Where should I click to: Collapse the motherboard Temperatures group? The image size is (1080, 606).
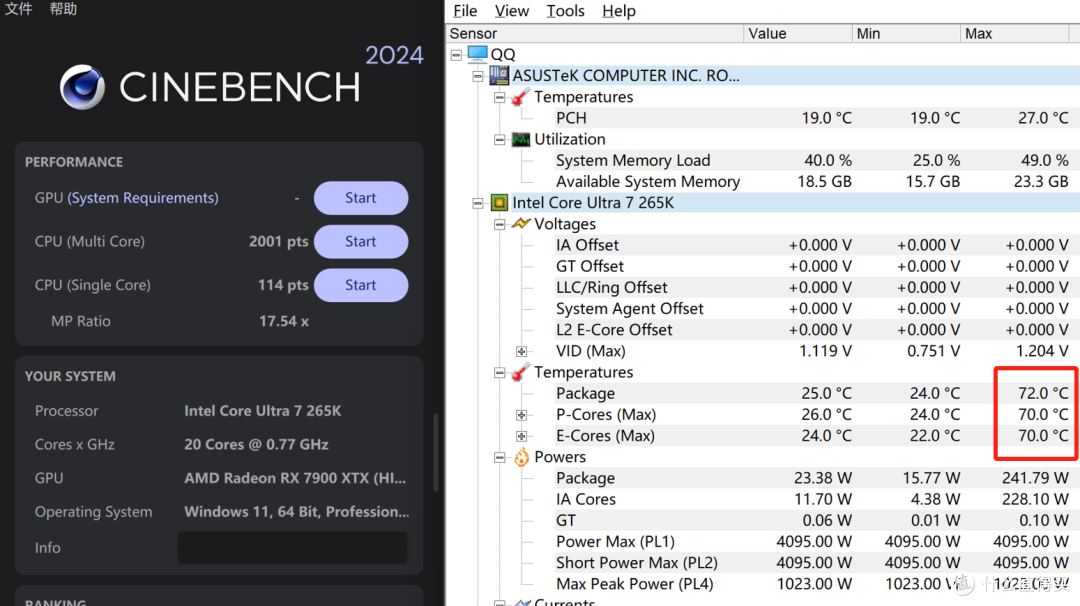point(499,97)
